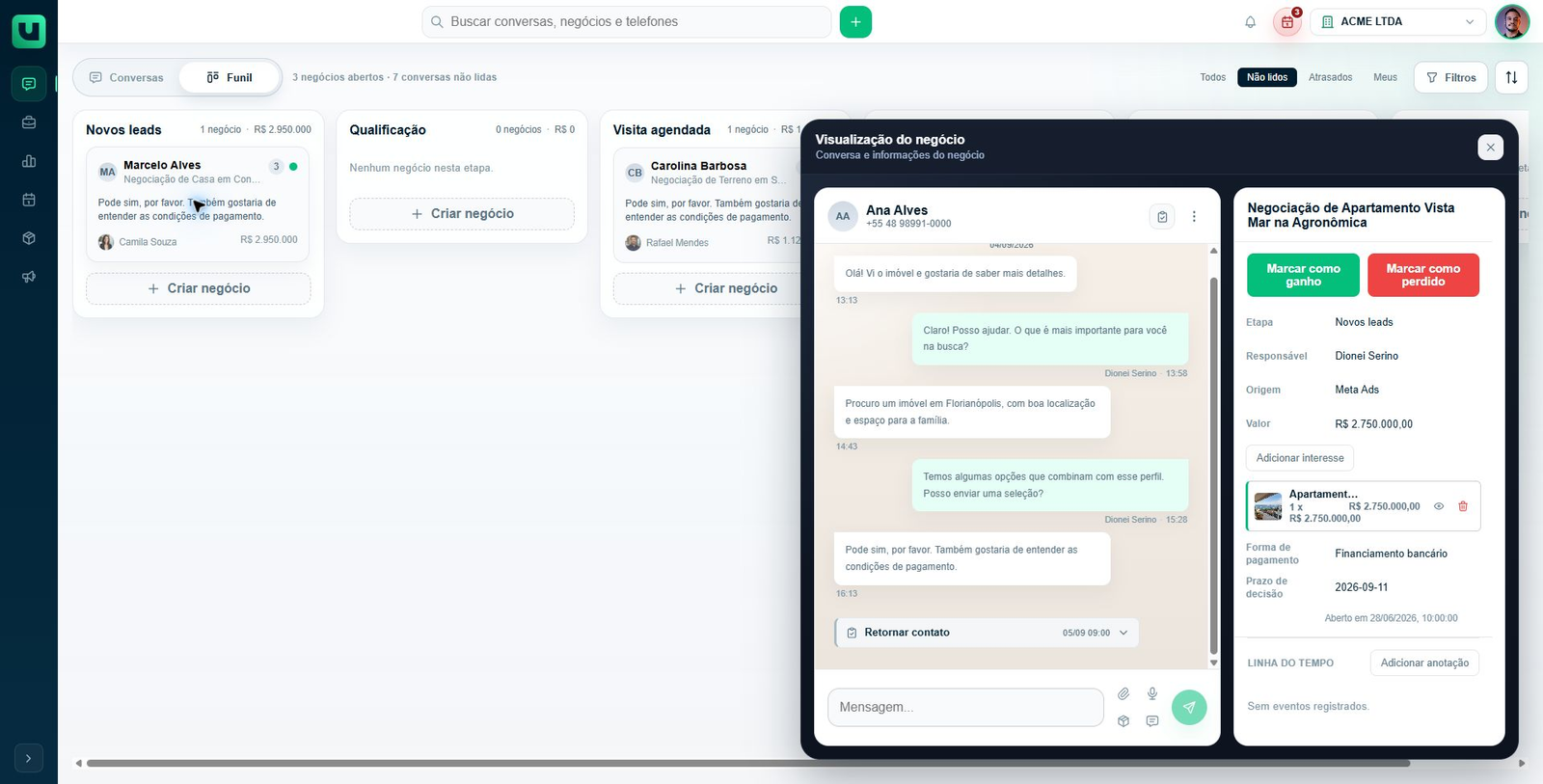The image size is (1543, 784).
Task: Click the Mensagem input field
Action: (x=965, y=707)
